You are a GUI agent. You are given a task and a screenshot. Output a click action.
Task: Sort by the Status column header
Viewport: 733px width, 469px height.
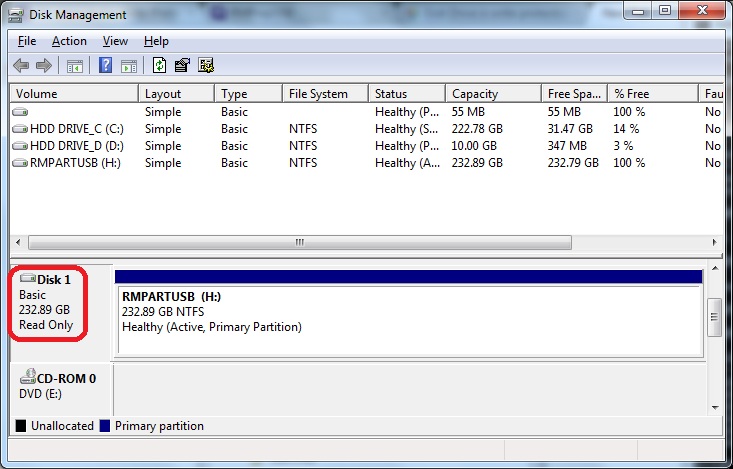pos(407,94)
